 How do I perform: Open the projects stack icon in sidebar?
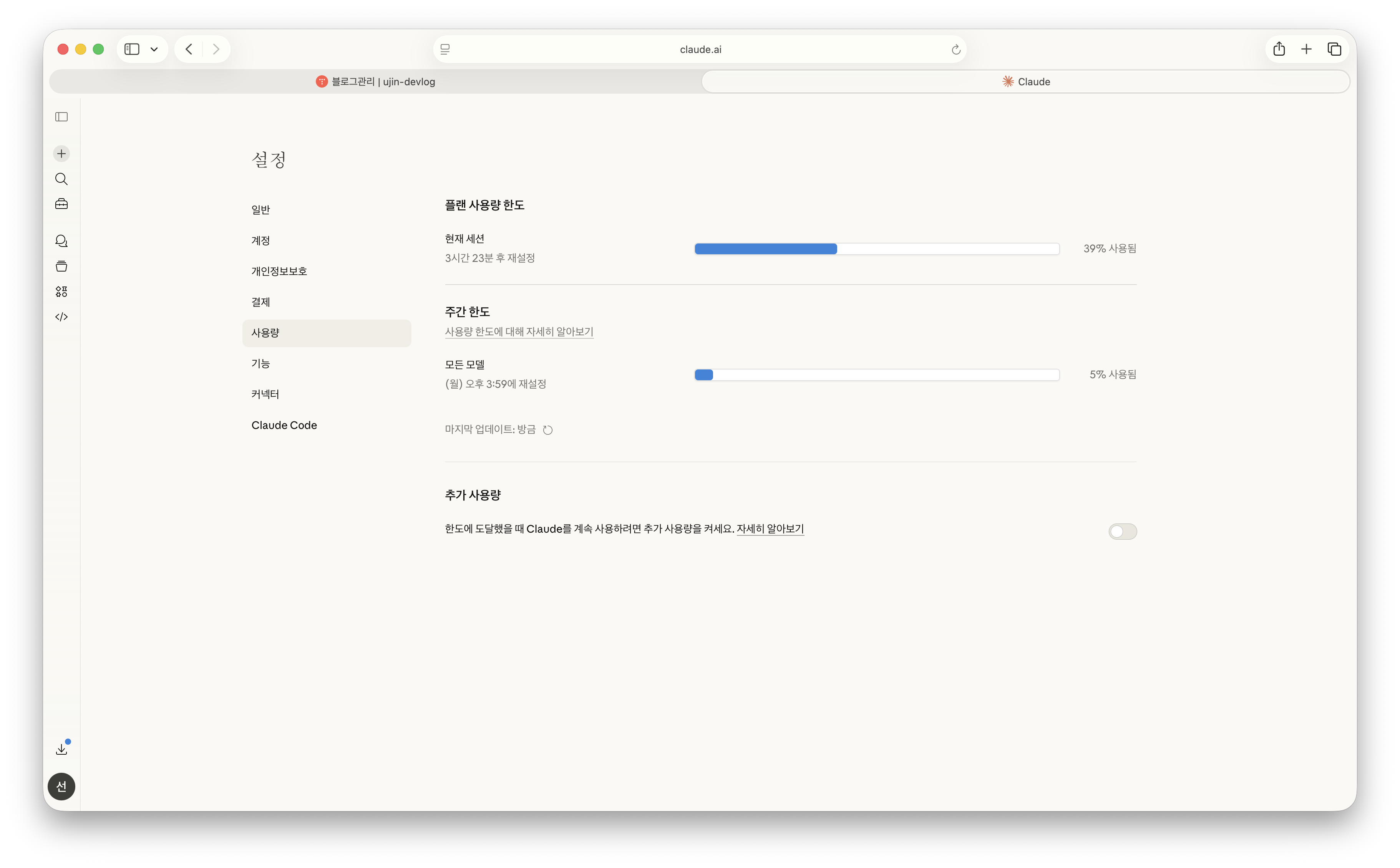(61, 267)
